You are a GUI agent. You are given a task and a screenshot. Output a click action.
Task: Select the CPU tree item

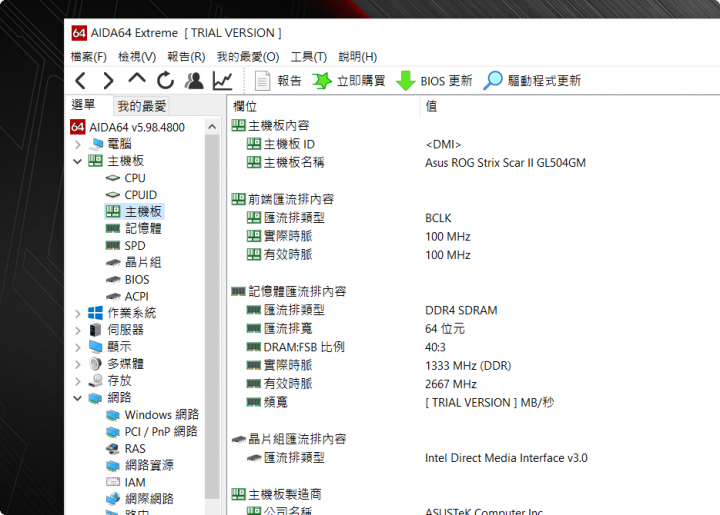(x=125, y=178)
